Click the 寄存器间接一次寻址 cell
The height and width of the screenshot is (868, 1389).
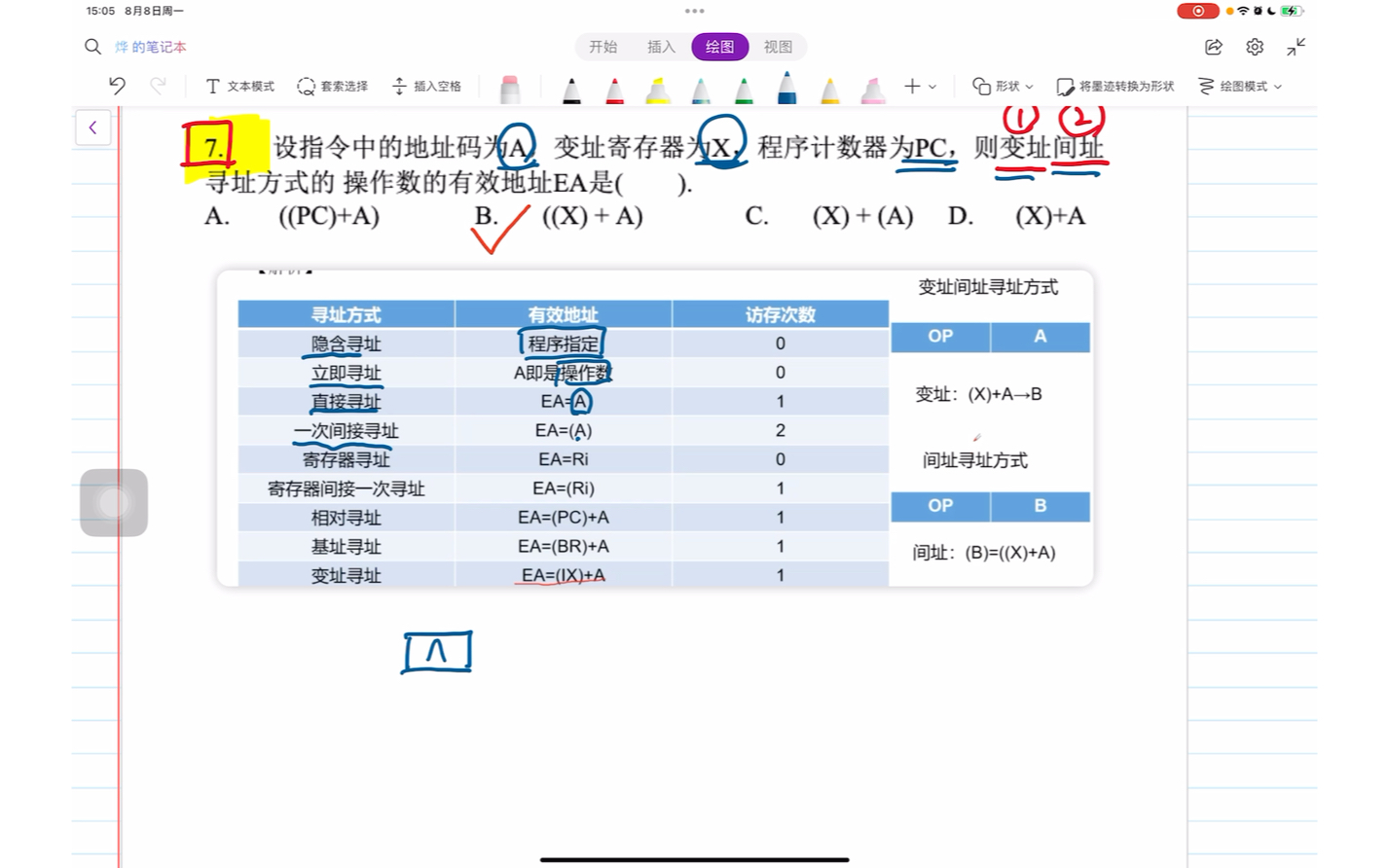tap(347, 488)
